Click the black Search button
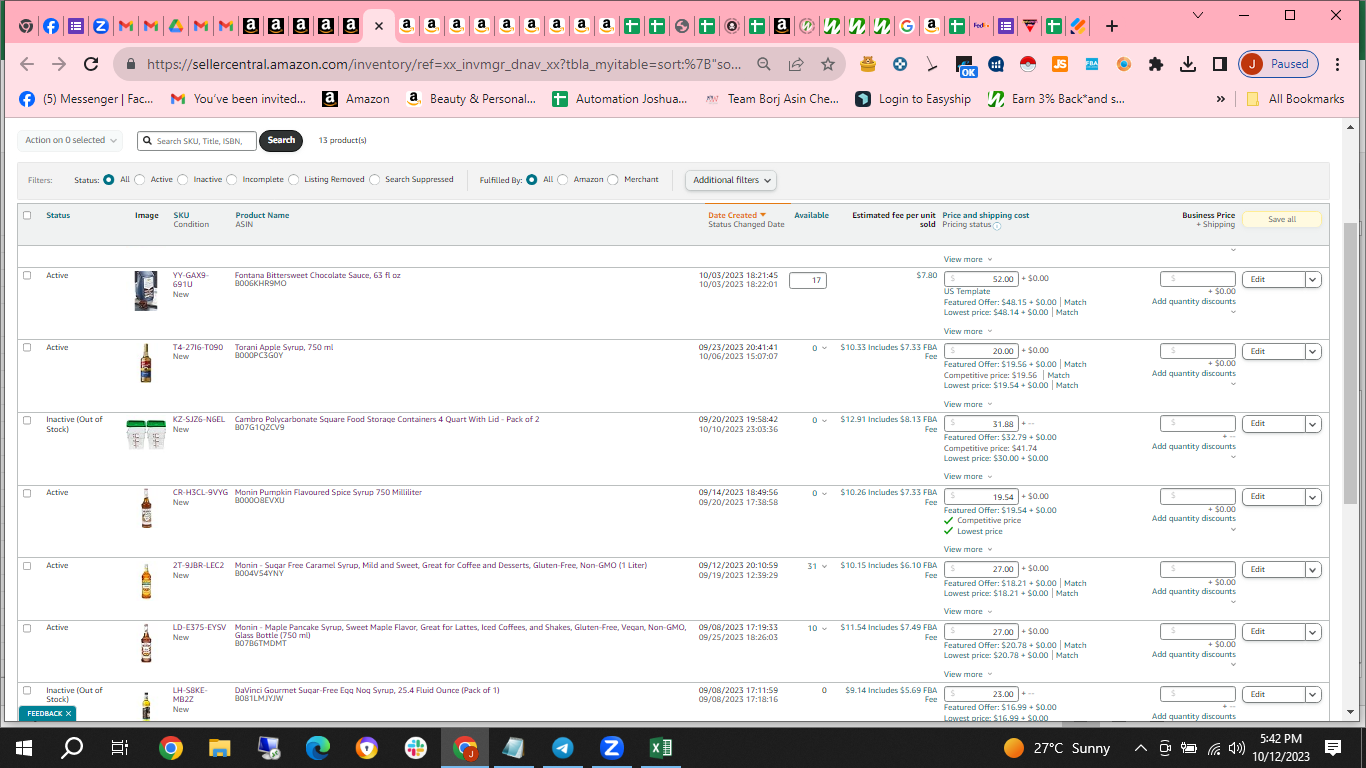Viewport: 1366px width, 768px height. point(281,141)
